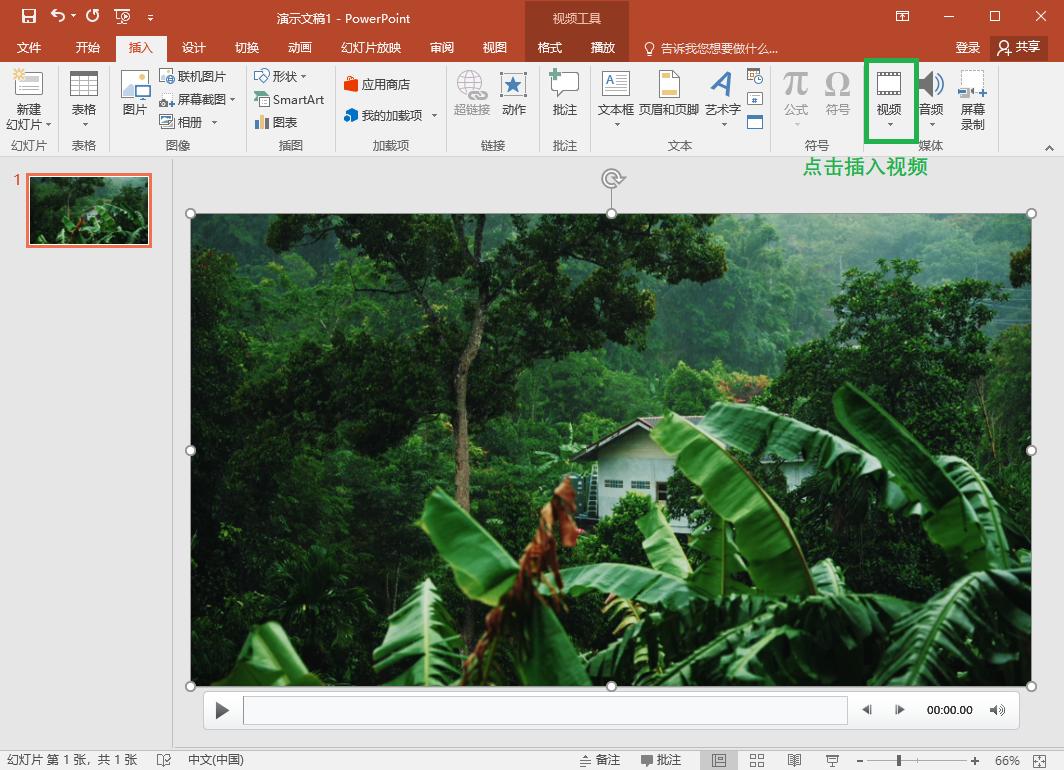
Task: Toggle the 备注 notes pane in status bar
Action: (601, 760)
